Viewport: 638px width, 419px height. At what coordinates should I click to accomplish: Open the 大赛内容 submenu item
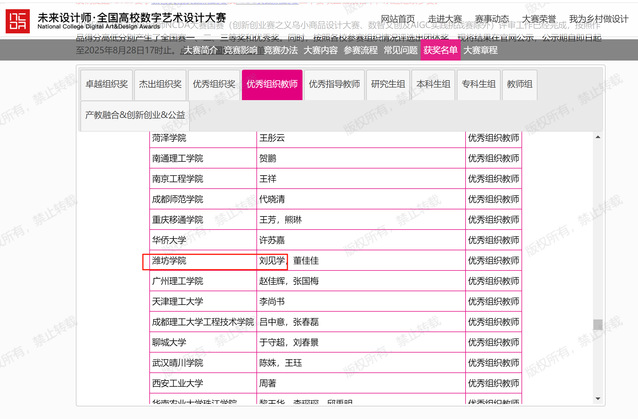tap(321, 49)
